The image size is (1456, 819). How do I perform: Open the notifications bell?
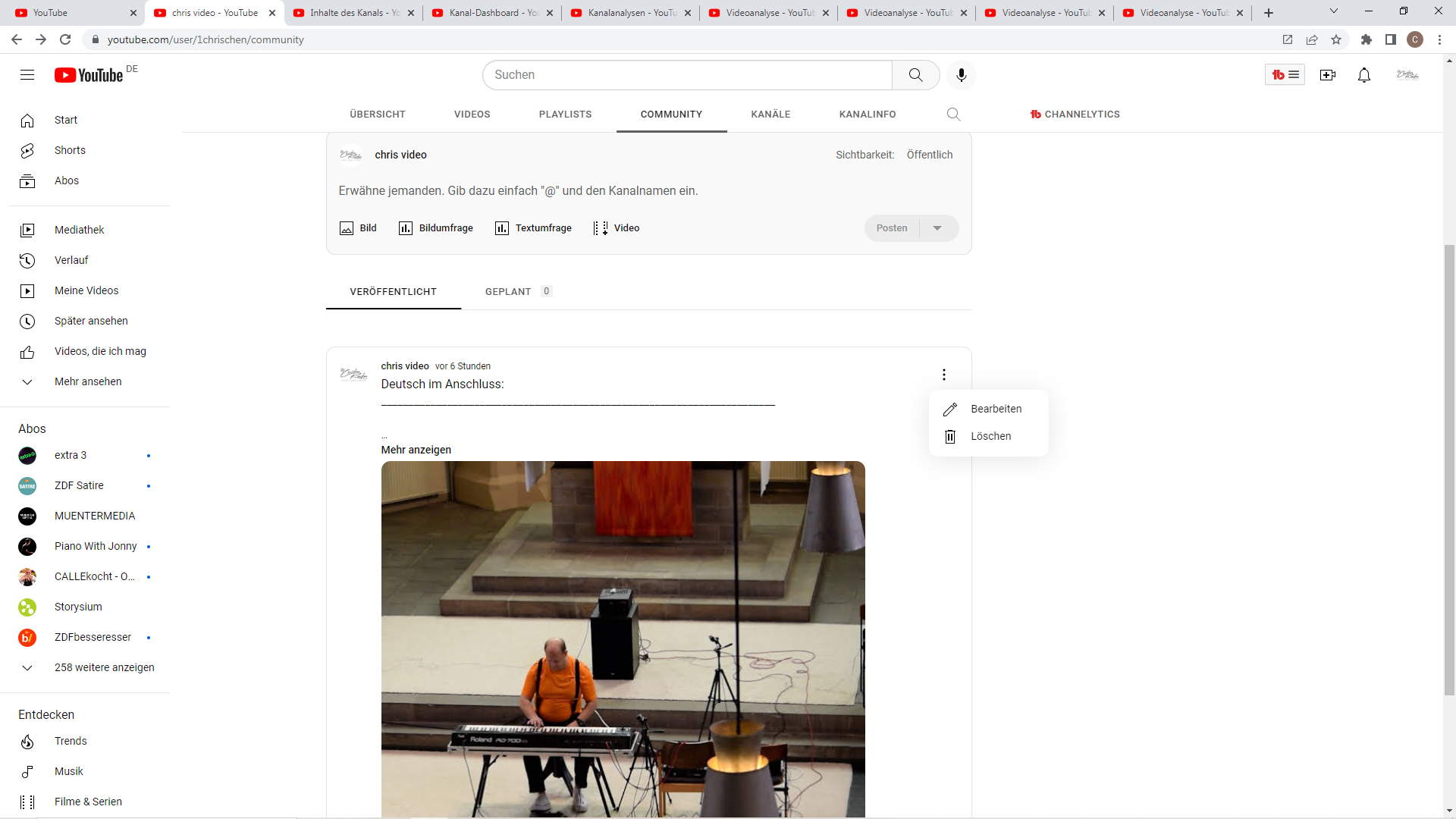(1363, 75)
